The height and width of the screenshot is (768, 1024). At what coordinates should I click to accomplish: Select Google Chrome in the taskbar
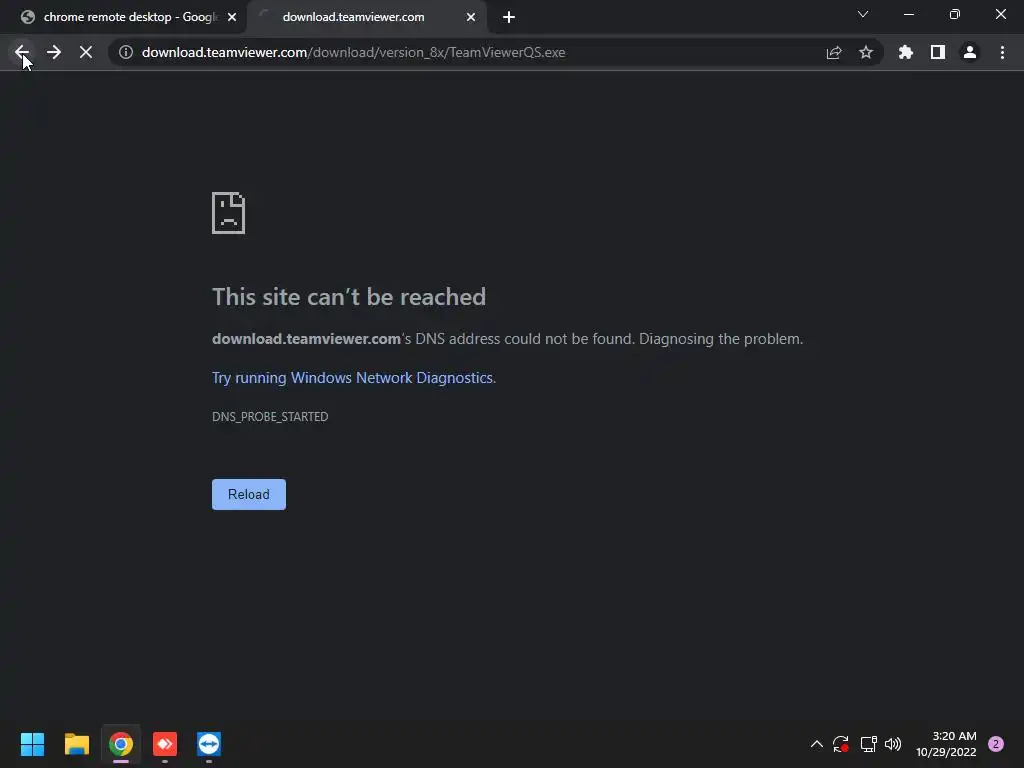(121, 744)
